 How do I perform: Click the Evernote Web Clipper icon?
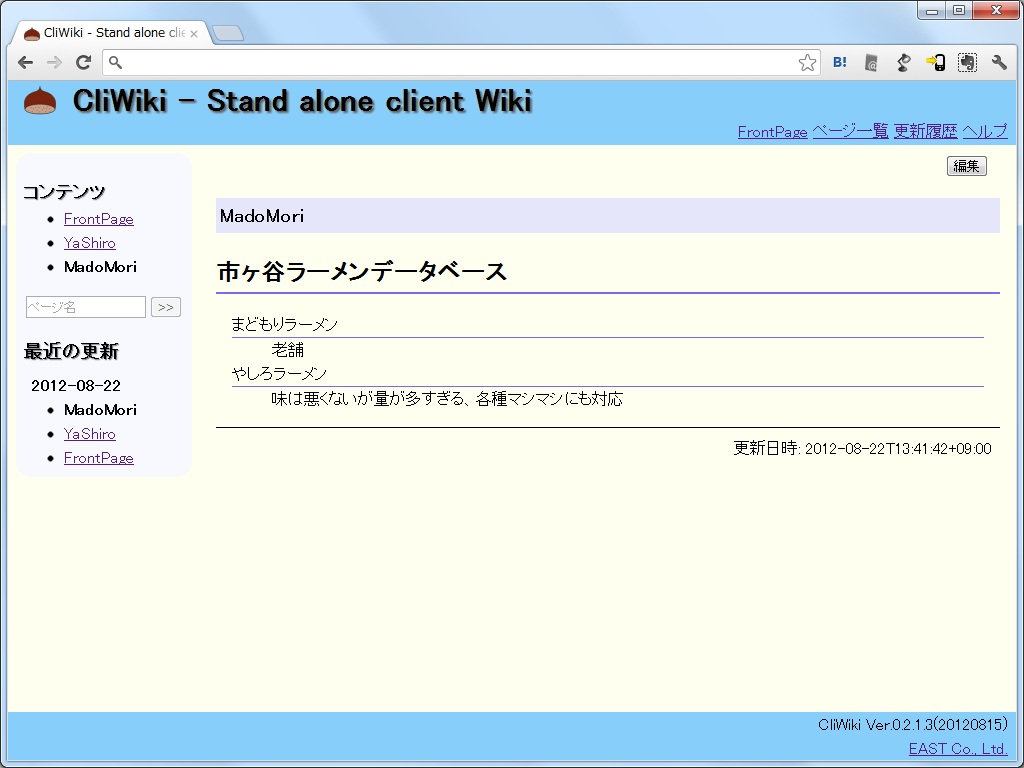click(967, 62)
